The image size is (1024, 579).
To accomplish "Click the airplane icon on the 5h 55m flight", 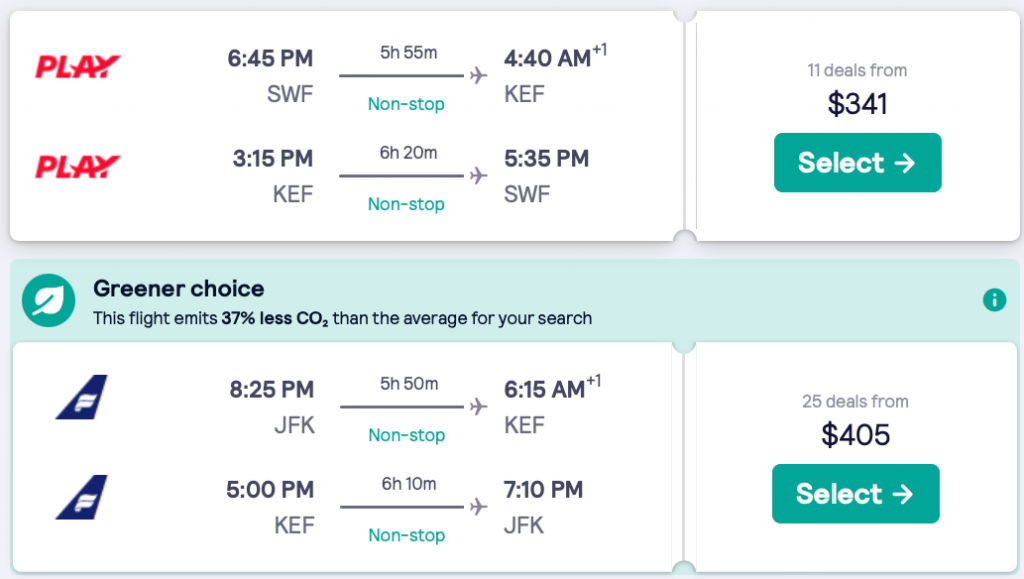I will (478, 76).
